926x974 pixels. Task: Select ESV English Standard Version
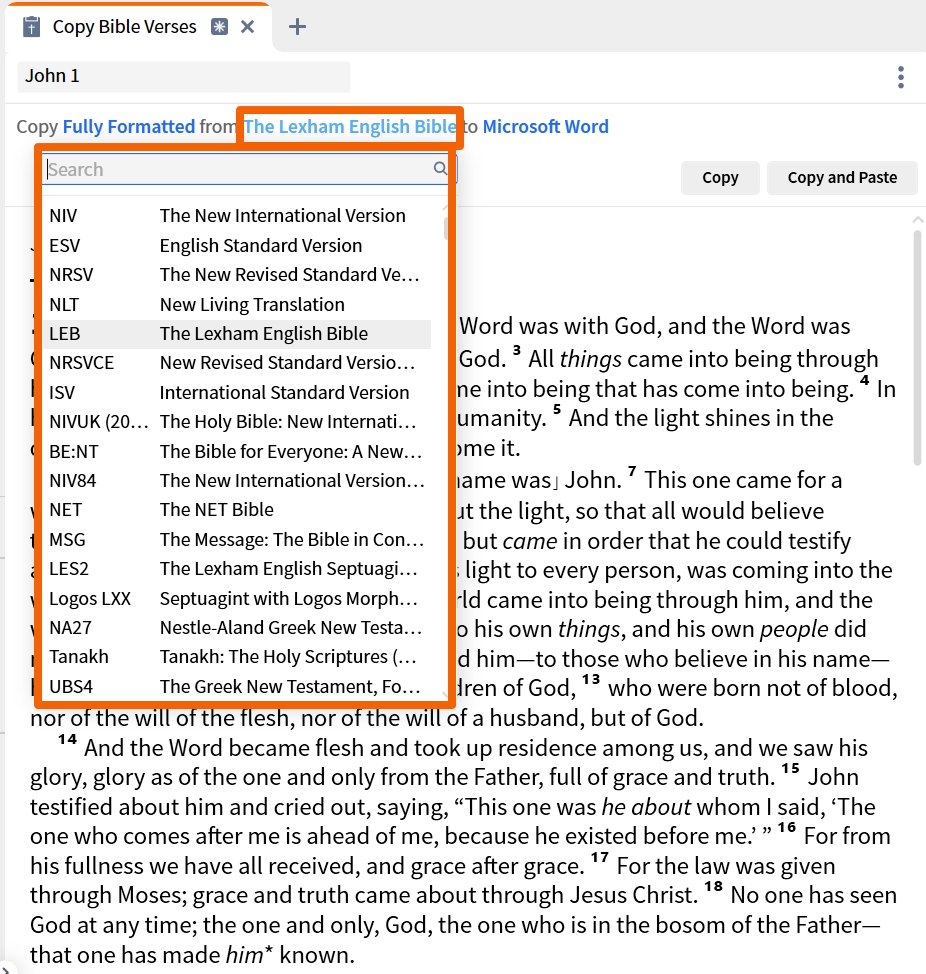237,245
